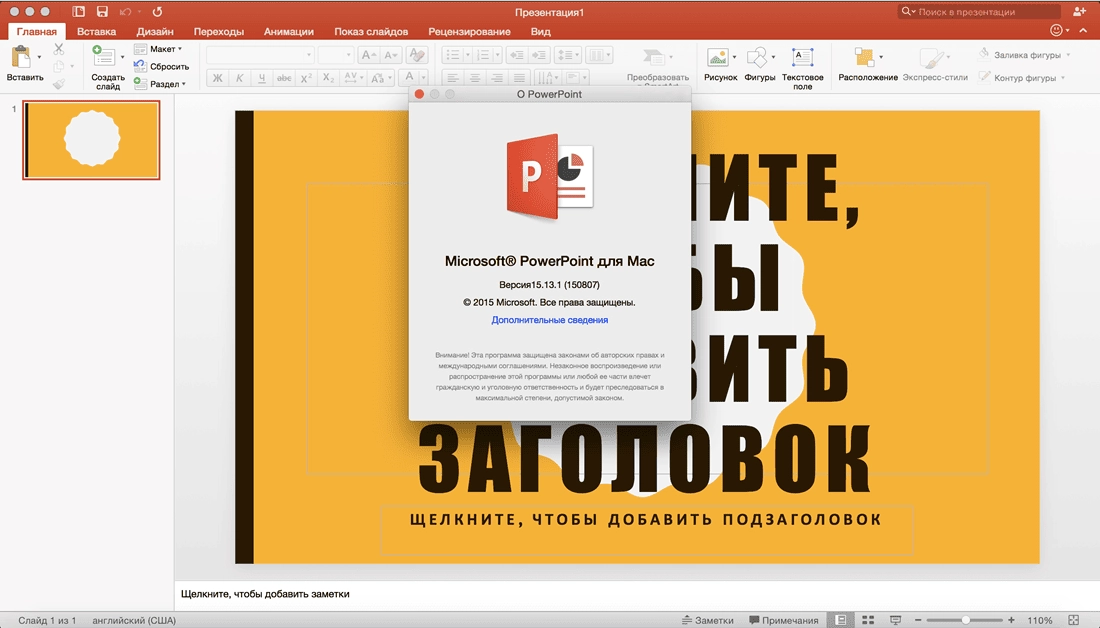This screenshot has height=628, width=1100.
Task: Click the Создать слайд new slide icon
Action: point(103,57)
